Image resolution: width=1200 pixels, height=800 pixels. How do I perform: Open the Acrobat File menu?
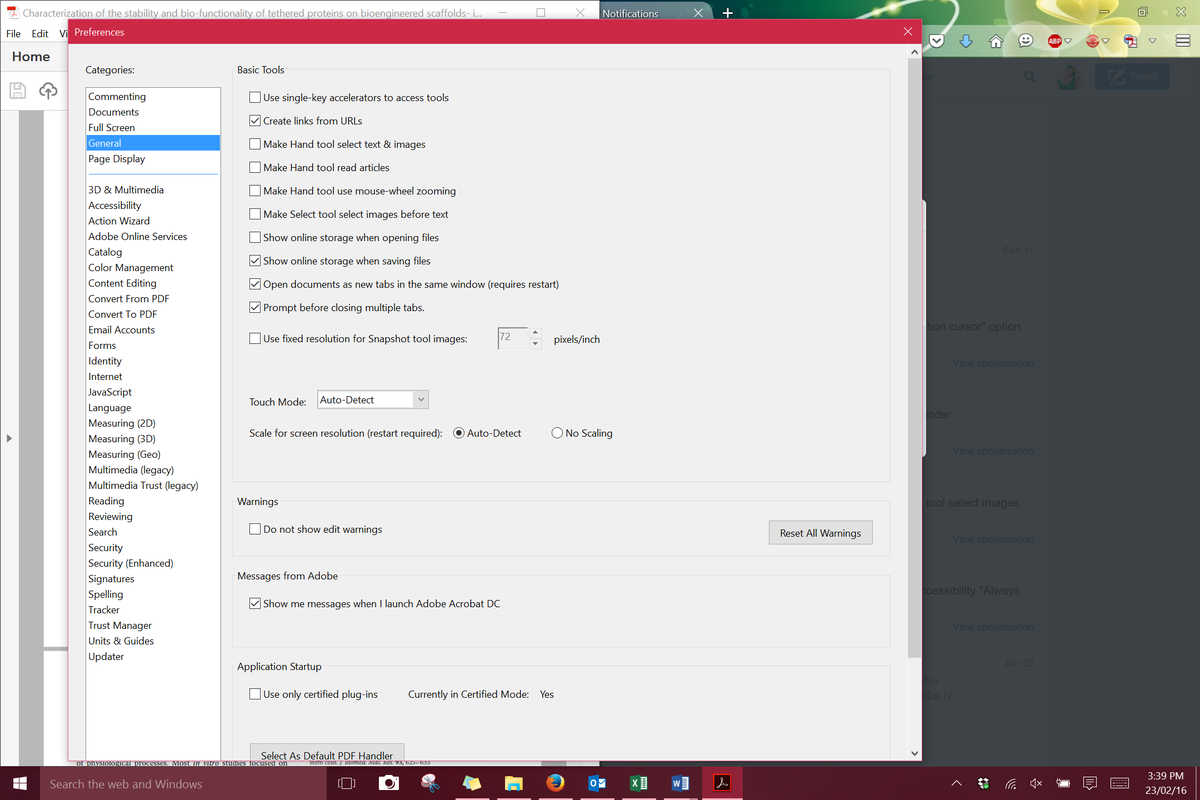[x=14, y=33]
